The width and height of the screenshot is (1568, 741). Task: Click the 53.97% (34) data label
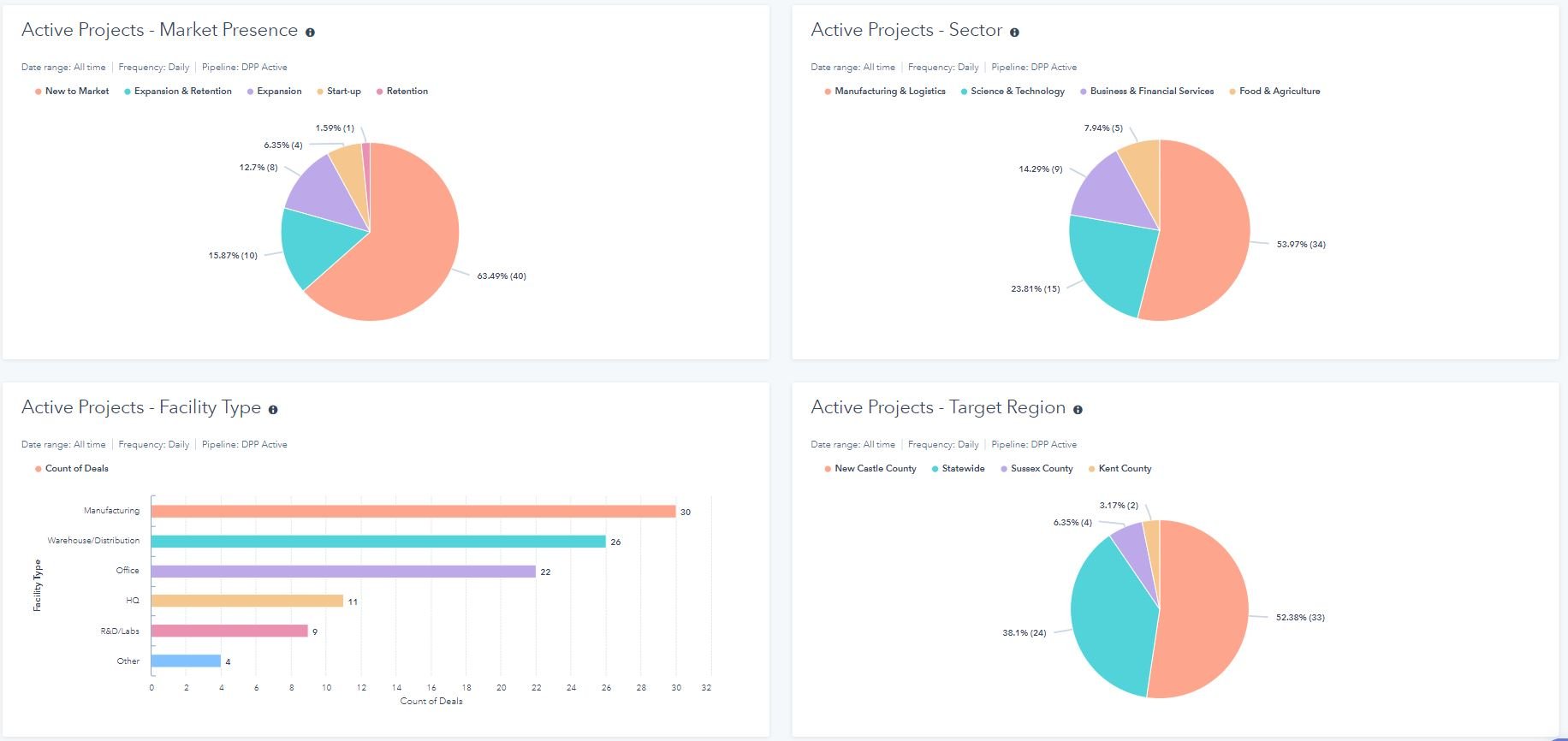coord(1301,245)
